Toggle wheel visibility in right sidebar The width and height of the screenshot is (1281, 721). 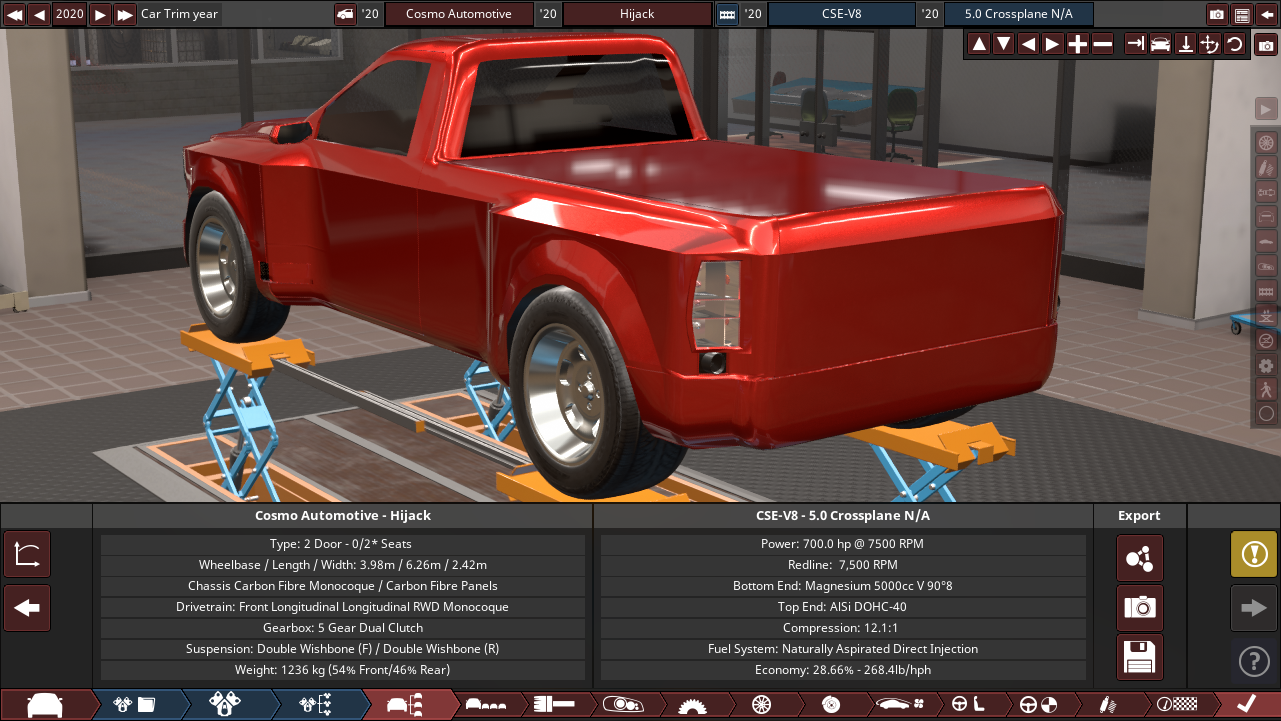point(1266,143)
